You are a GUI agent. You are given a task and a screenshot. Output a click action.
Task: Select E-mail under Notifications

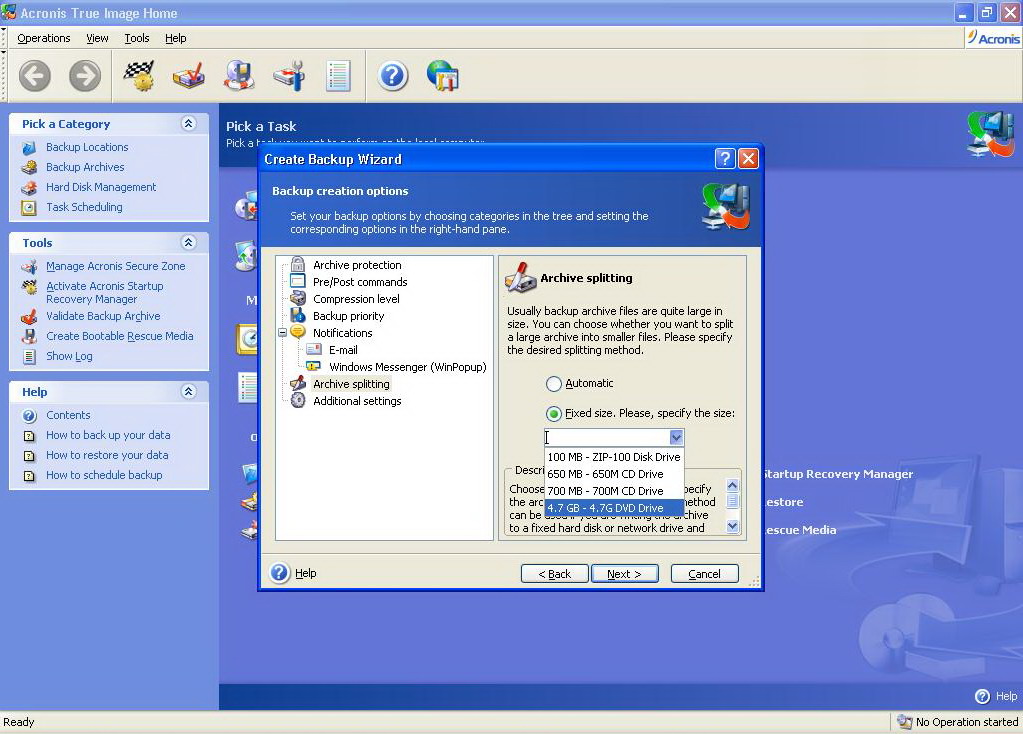click(x=343, y=350)
